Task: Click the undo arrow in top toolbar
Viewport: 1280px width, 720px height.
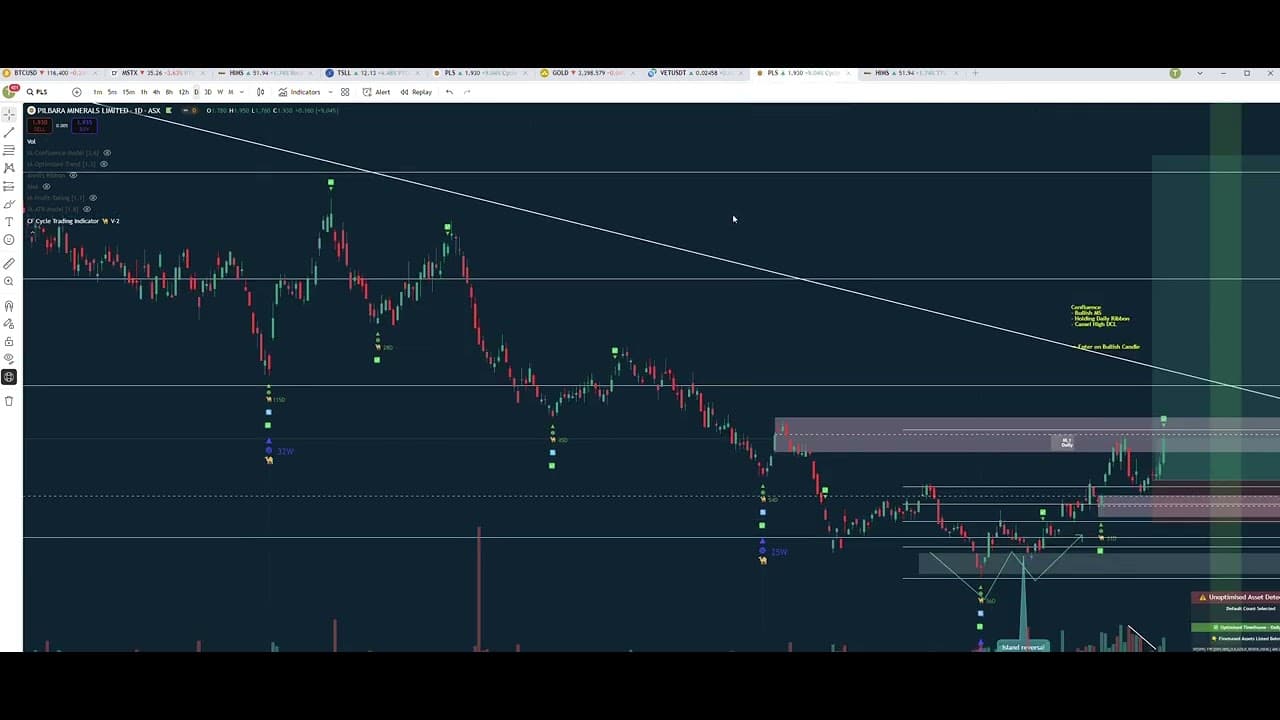Action: coord(449,92)
